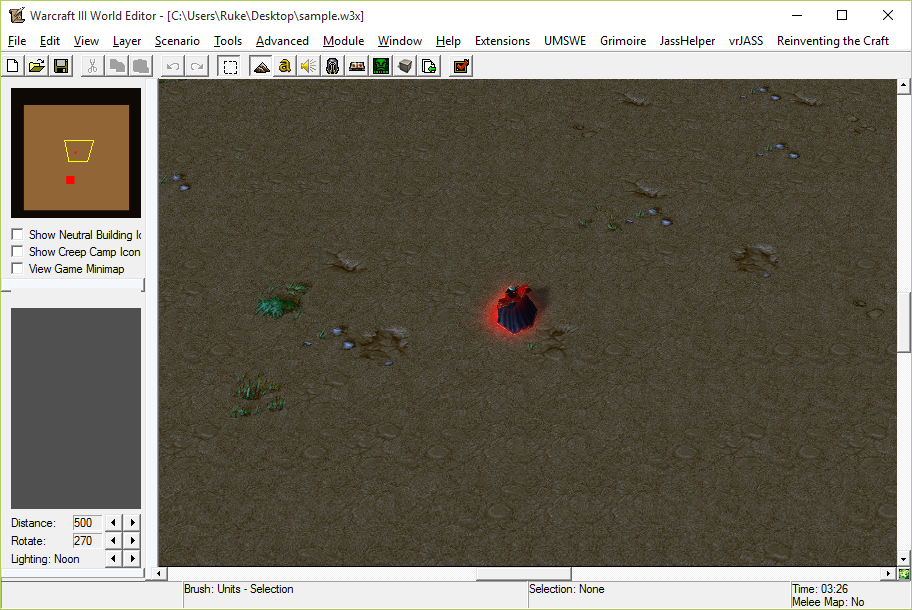The height and width of the screenshot is (610, 912).
Task: Open the Module menu
Action: pos(344,41)
